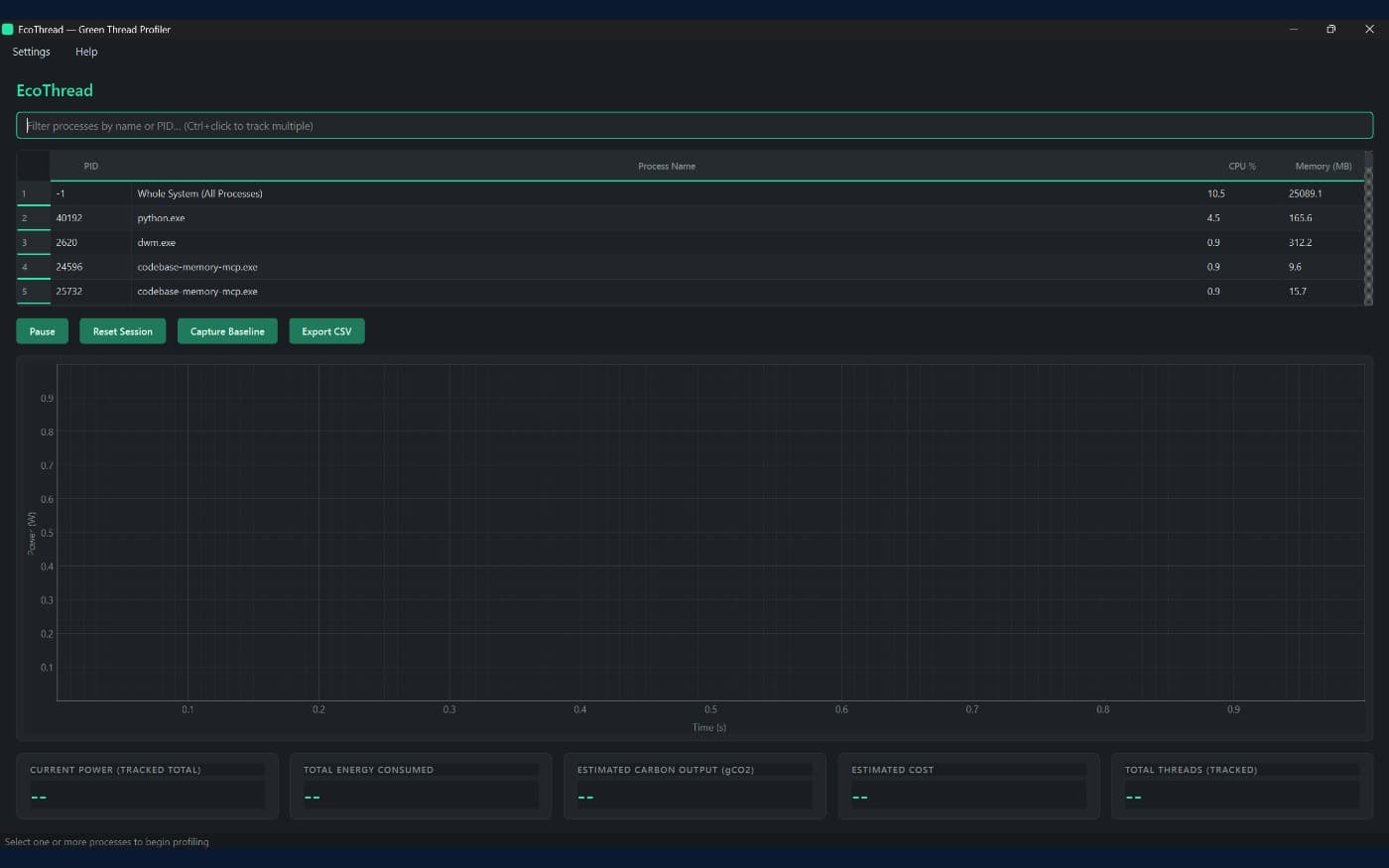This screenshot has width=1389, height=868.
Task: Click the CPU value 4.5
Action: tap(1213, 218)
